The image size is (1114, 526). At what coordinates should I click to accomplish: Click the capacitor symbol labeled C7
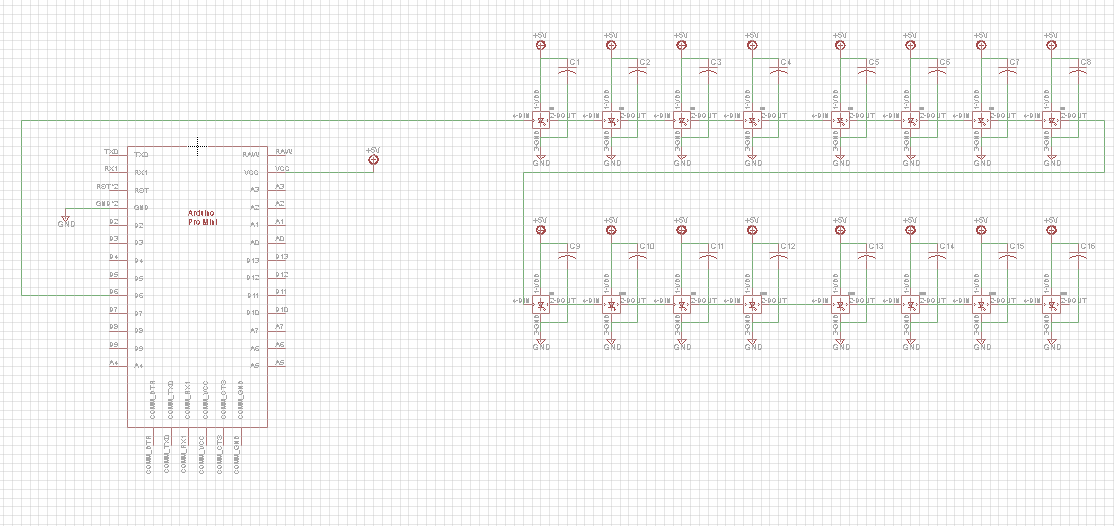[1008, 72]
